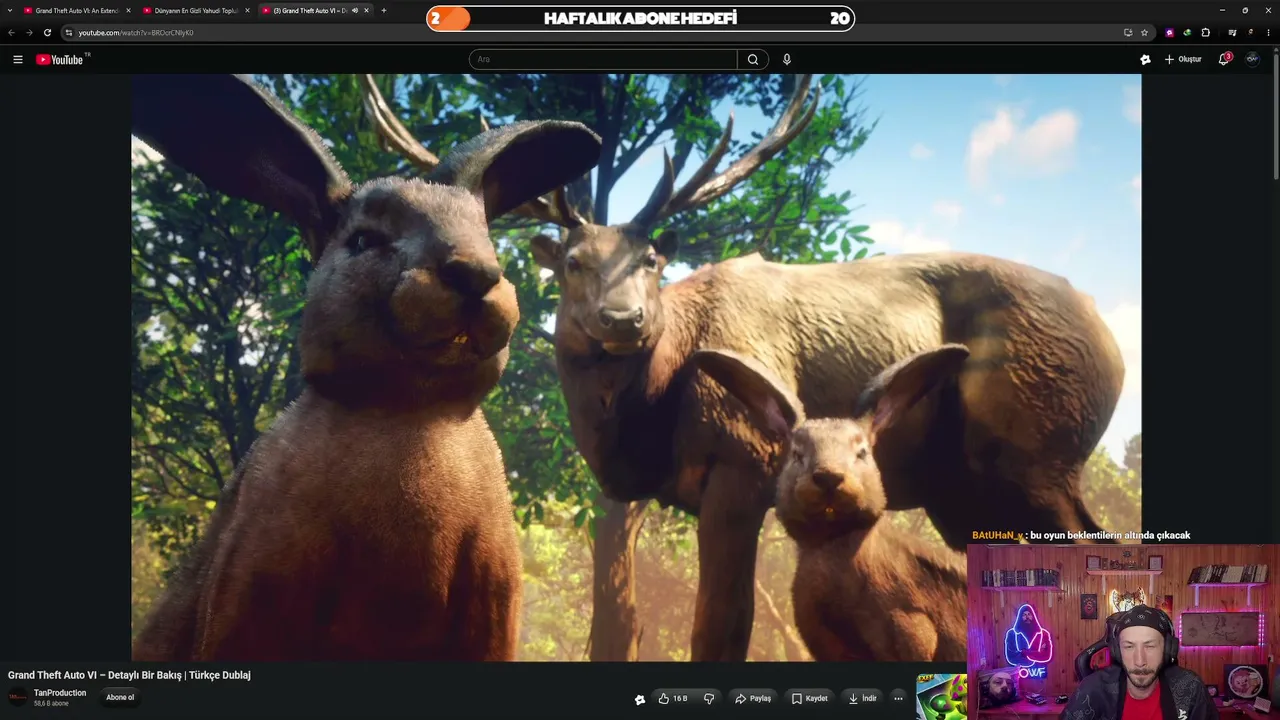
Task: Open the install app icon in address bar
Action: pos(1128,32)
